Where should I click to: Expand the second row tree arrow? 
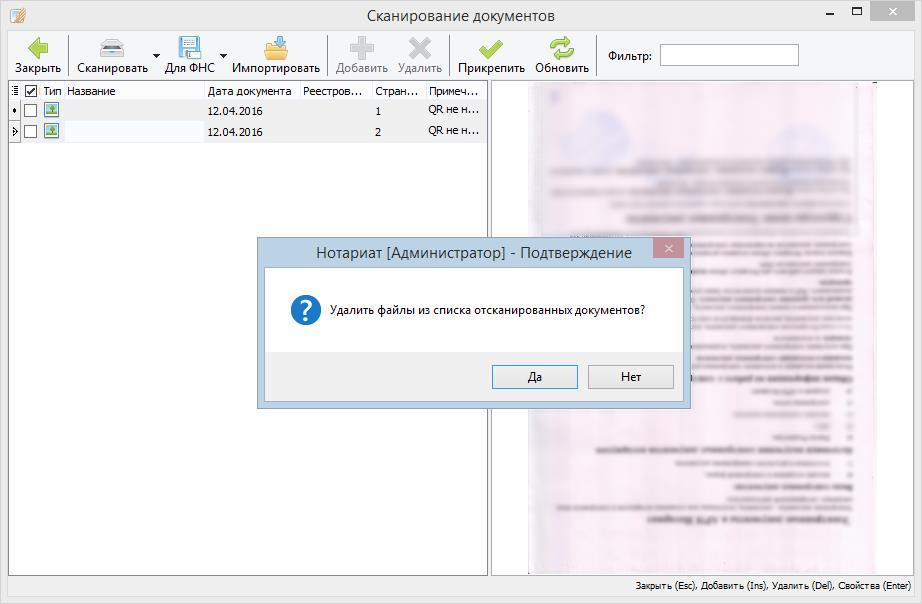click(14, 132)
